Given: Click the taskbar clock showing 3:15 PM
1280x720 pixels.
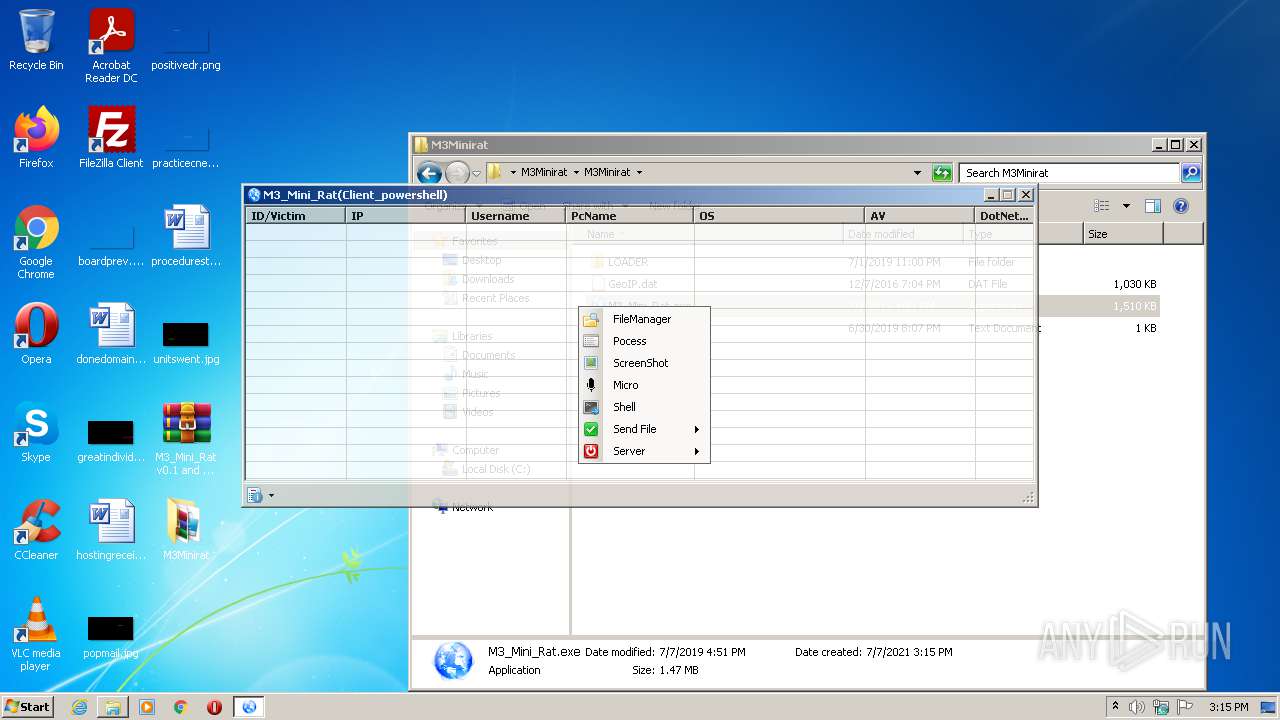Looking at the screenshot, I should click(1228, 707).
